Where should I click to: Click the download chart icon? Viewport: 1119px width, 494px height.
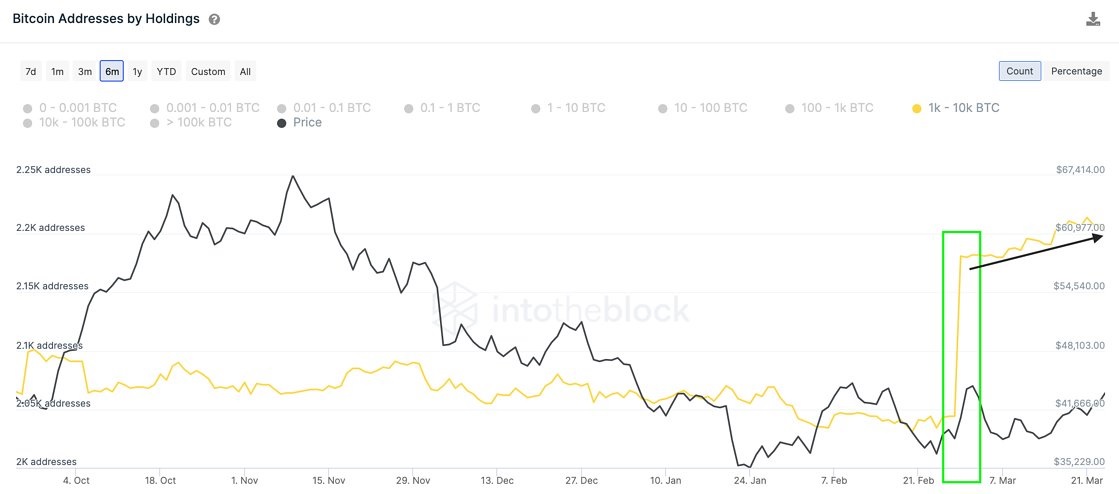tap(1092, 19)
